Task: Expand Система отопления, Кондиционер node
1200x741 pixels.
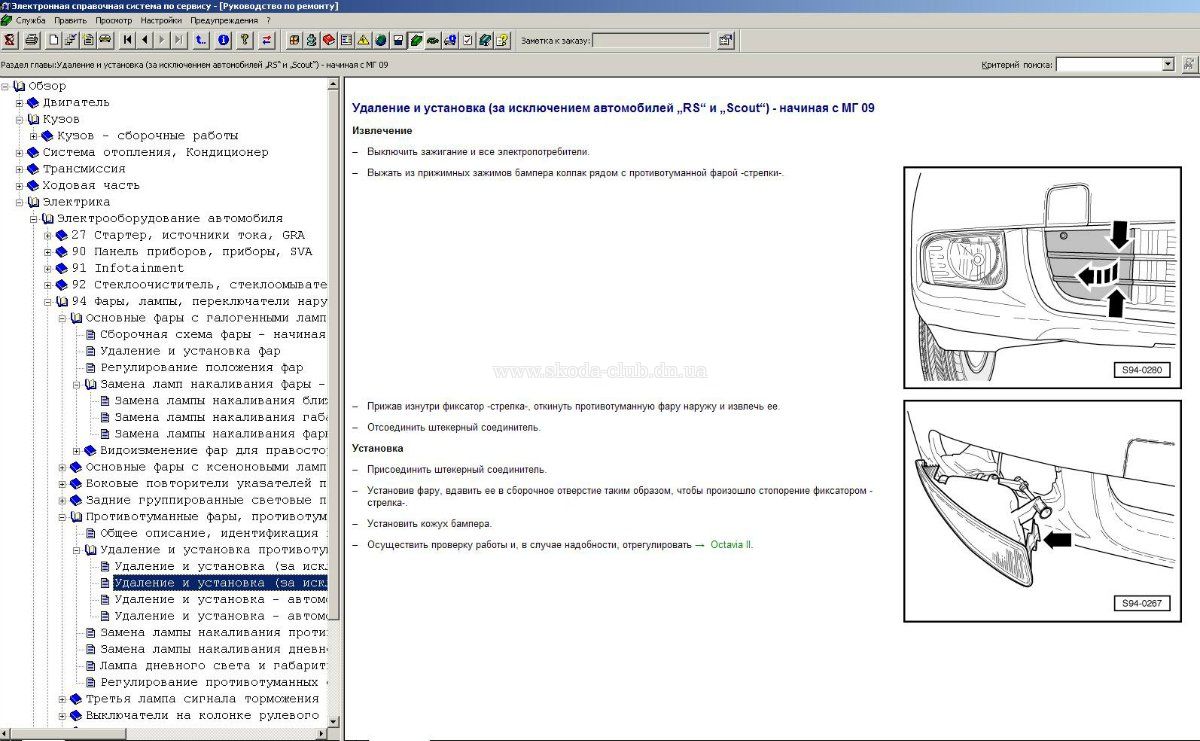Action: tap(19, 152)
